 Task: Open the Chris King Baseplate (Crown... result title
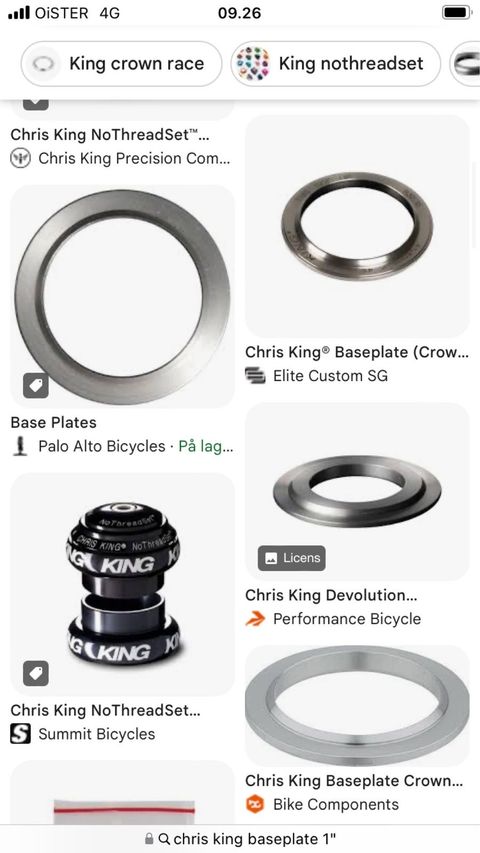(357, 352)
